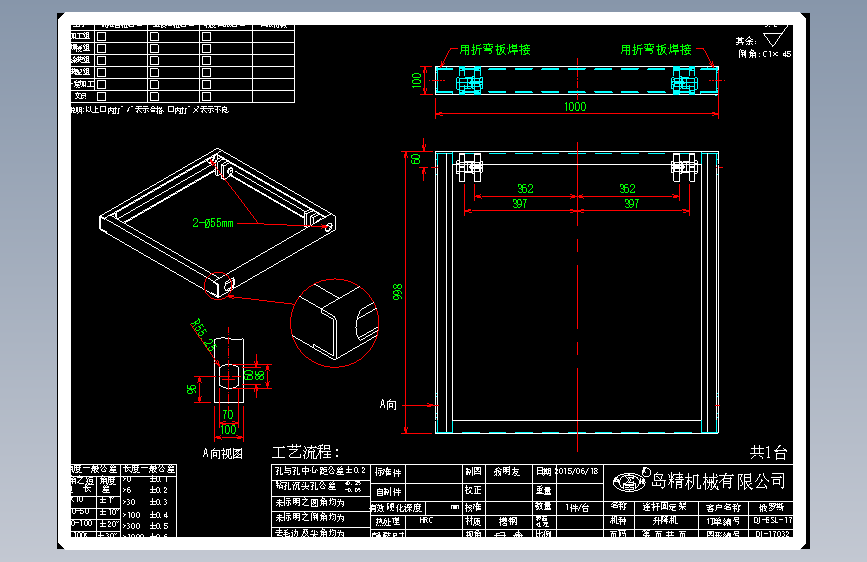Screen dimensions: 867x562
Task: Click the '孔与孔中心距公差±0.2' note
Action: click(x=321, y=471)
